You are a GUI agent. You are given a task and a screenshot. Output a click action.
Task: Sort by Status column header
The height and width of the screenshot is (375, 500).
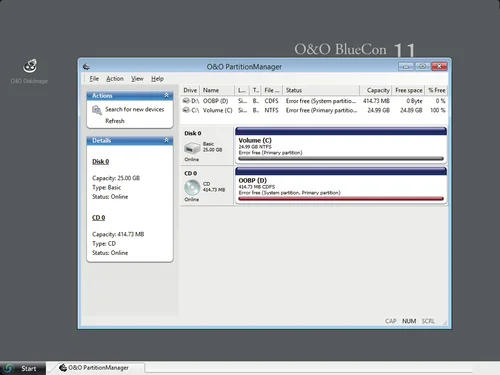click(x=321, y=90)
